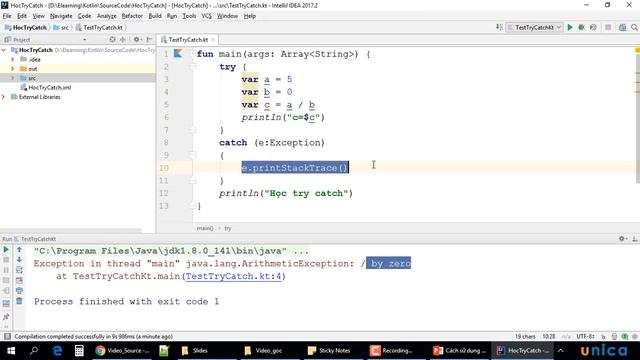Run TestTryCatchKt with the green toolbar arrow

[x=570, y=27]
